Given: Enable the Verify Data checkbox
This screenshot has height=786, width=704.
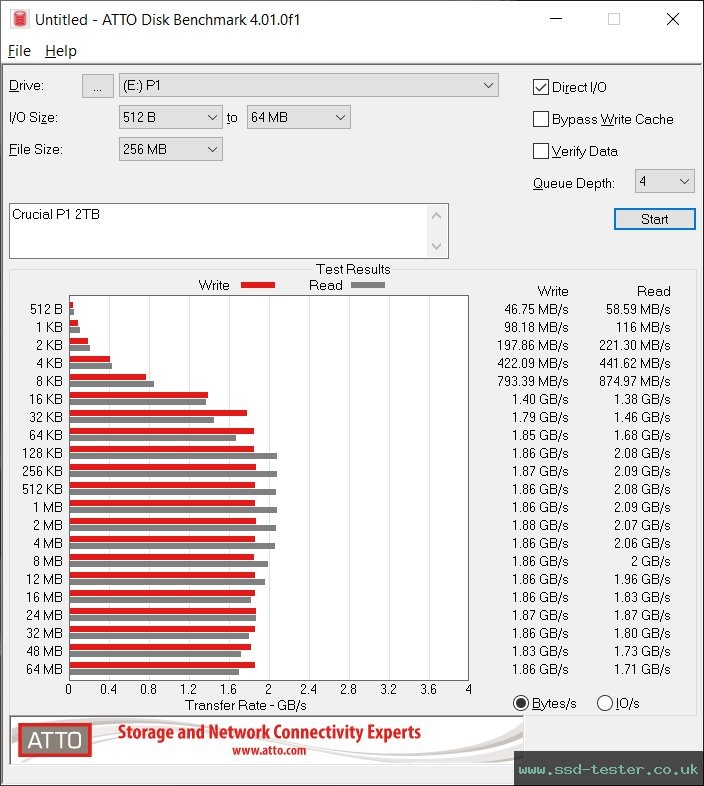Looking at the screenshot, I should [x=541, y=151].
